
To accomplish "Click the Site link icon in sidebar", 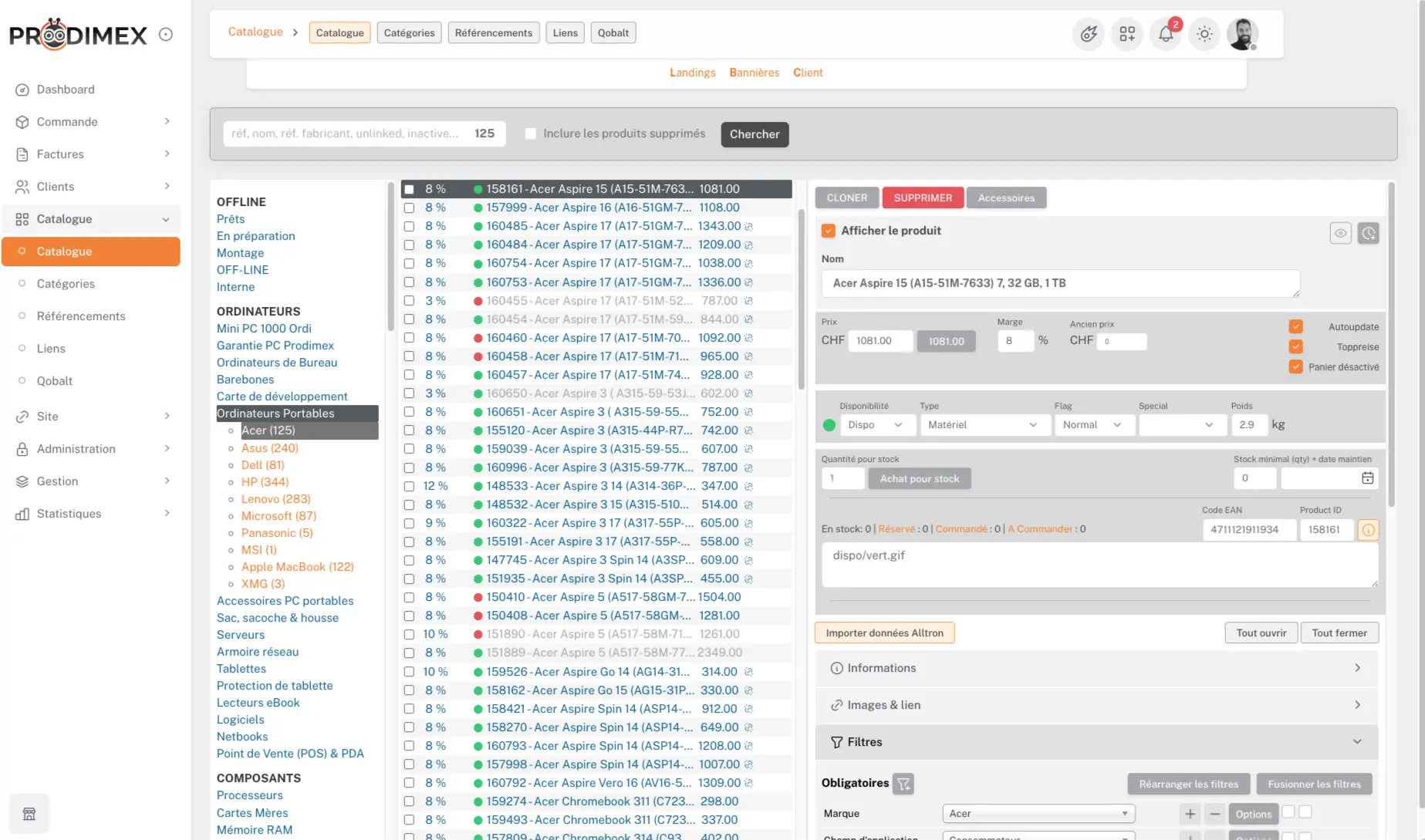I will [x=22, y=417].
